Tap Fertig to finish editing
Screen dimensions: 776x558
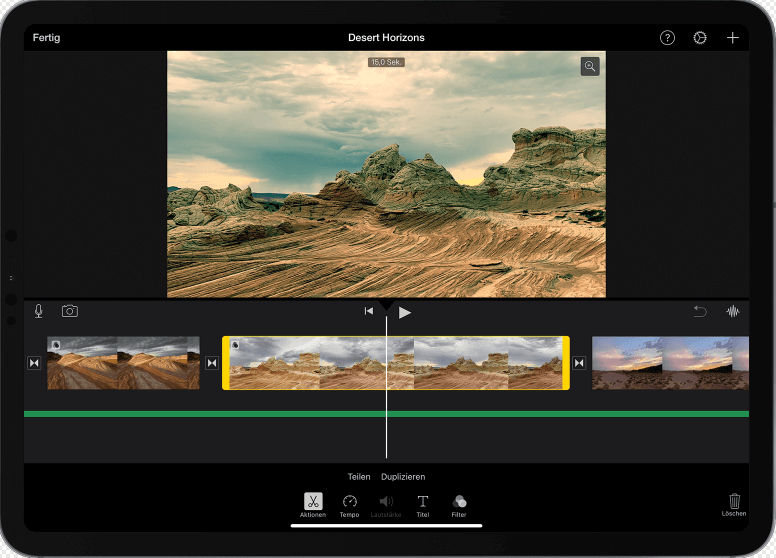coord(47,38)
